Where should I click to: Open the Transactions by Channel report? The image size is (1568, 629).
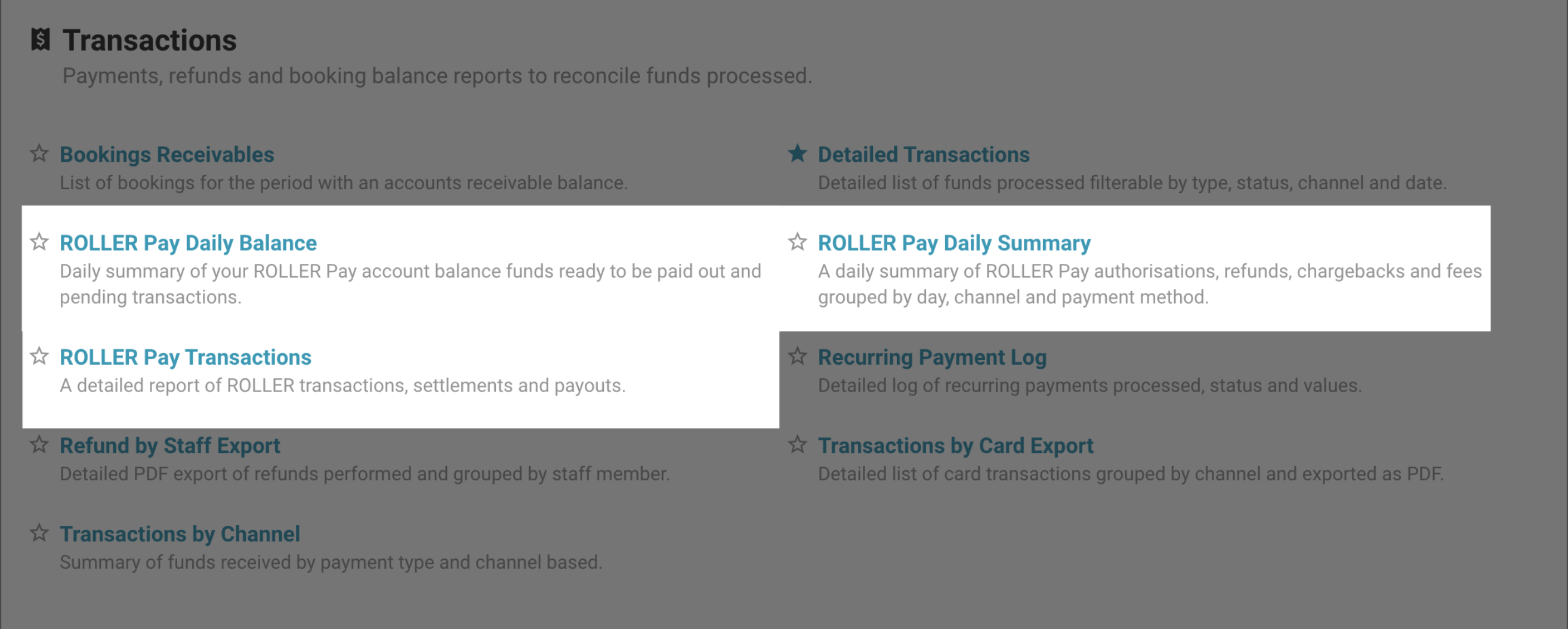pyautogui.click(x=180, y=534)
